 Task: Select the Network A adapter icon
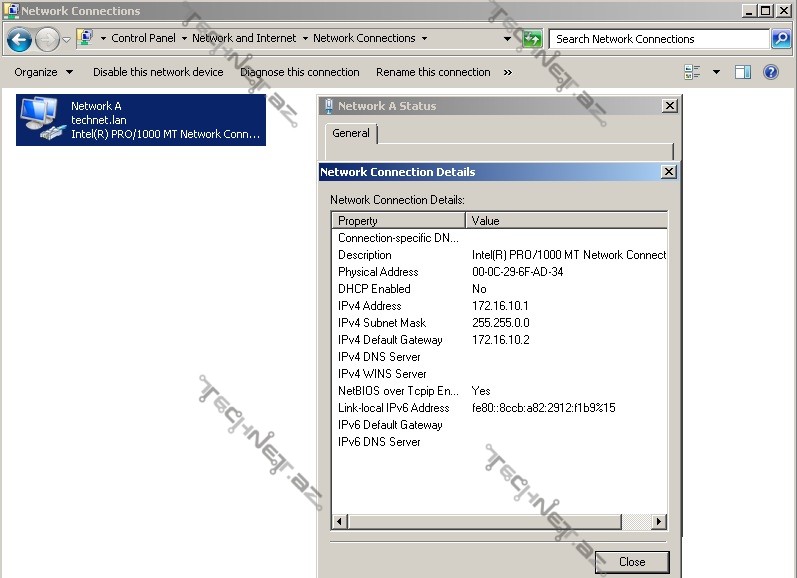(x=39, y=119)
